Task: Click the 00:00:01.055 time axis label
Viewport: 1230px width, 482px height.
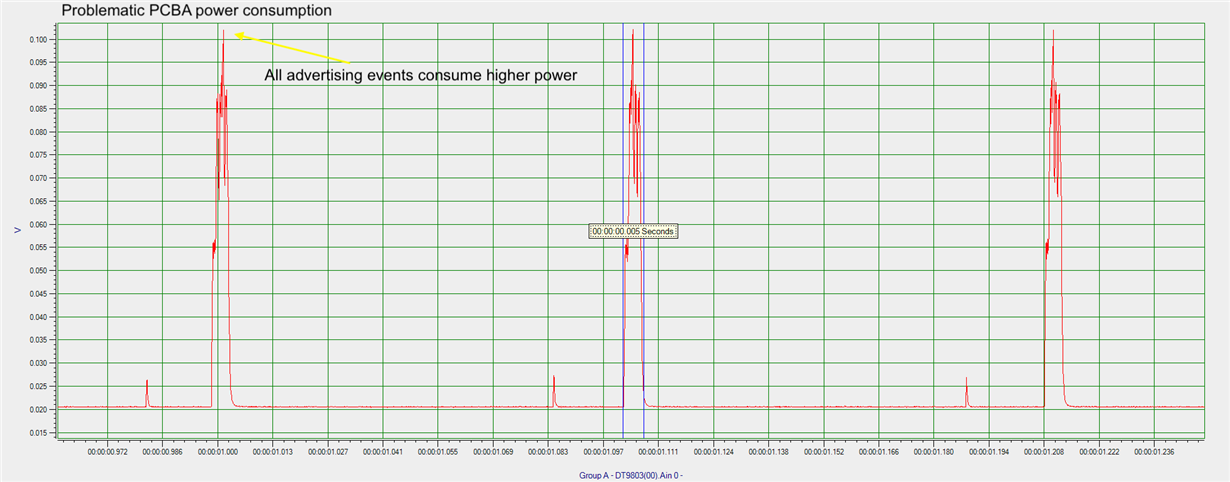Action: tap(438, 452)
